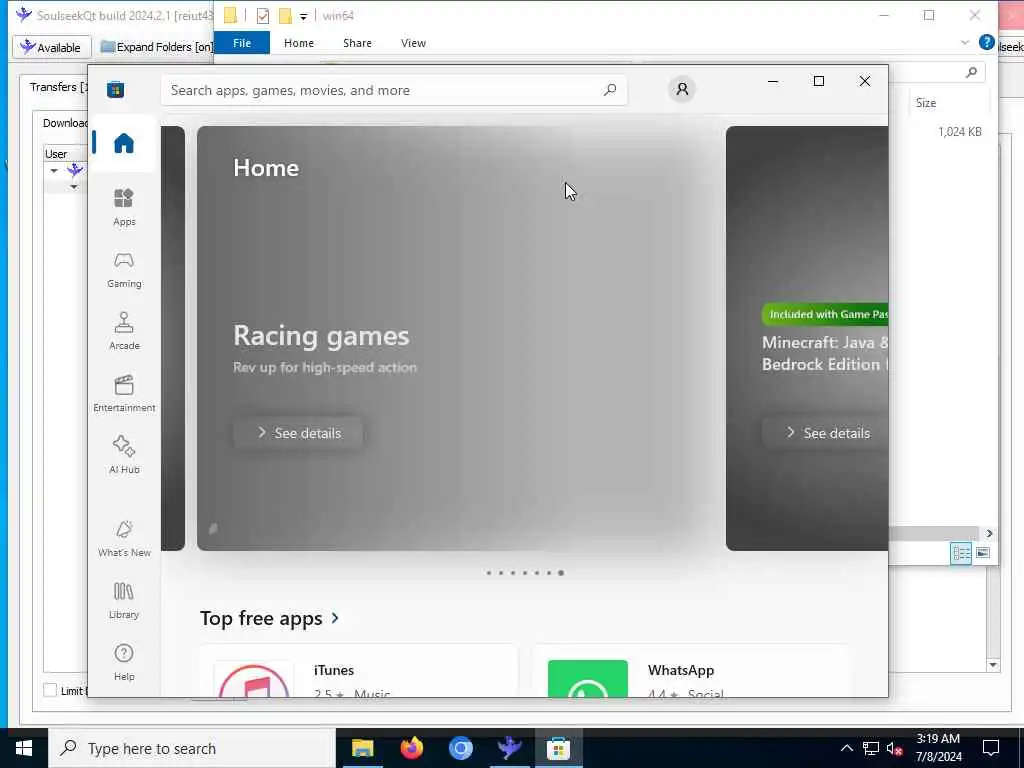This screenshot has width=1024, height=768.
Task: Toggle the Limit checkbox in SoulseekQt
Action: pyautogui.click(x=50, y=690)
